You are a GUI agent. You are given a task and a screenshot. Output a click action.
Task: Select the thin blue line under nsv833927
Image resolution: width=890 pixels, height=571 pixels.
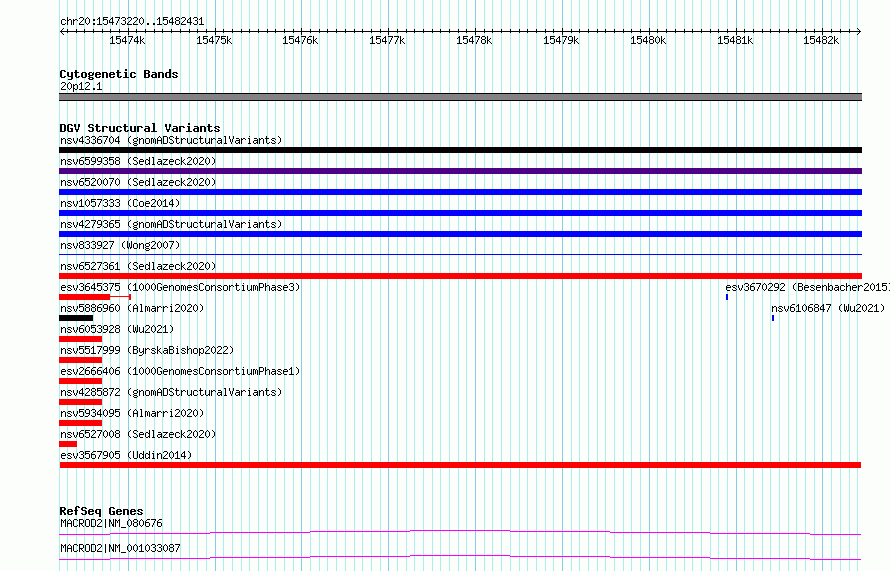460,254
